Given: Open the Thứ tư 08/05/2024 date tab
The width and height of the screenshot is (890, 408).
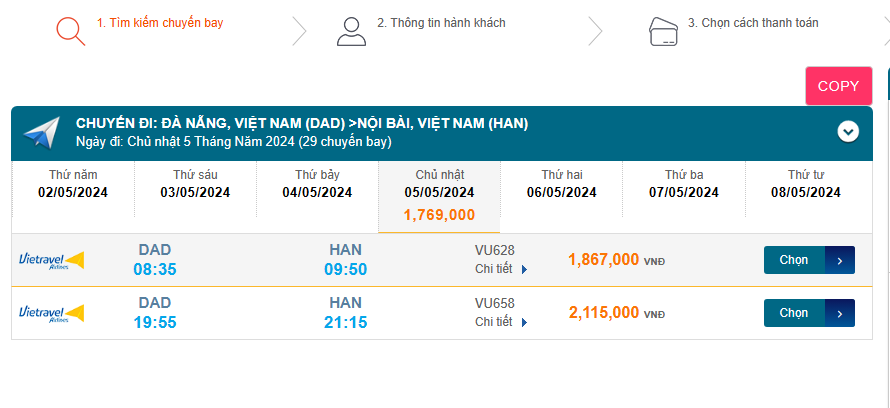Looking at the screenshot, I should point(805,184).
